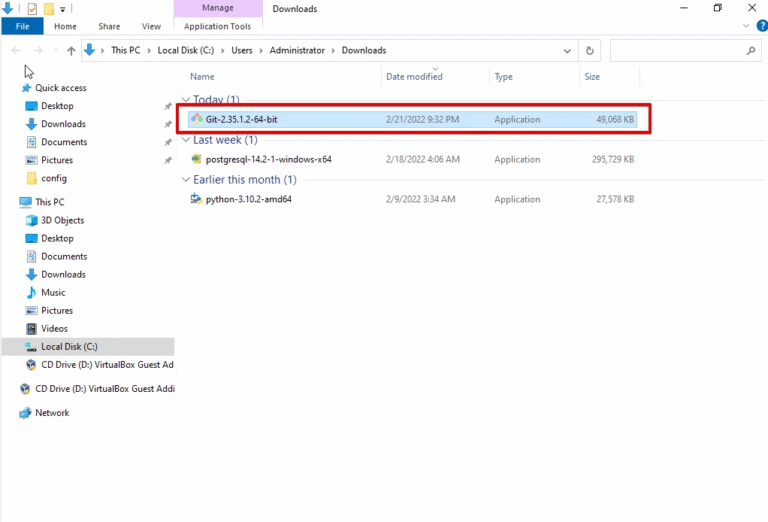Click the Back navigation arrow
This screenshot has height=522, width=768.
tap(16, 50)
